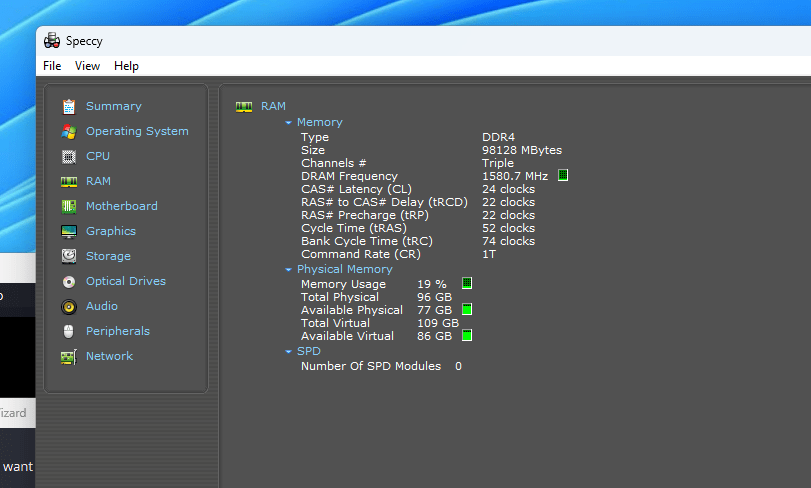Screen dimensions: 811x488
Task: Click the 24 clocks CAS latency value
Action: click(508, 189)
